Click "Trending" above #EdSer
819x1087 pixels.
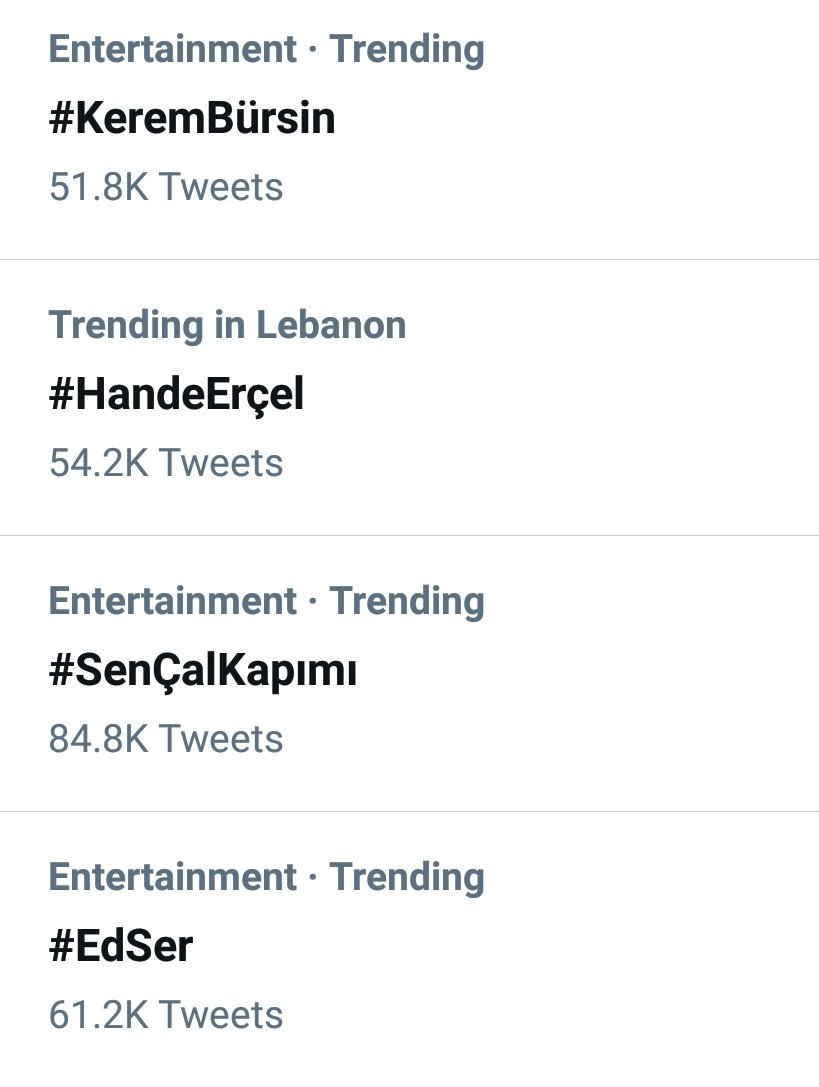click(x=407, y=877)
